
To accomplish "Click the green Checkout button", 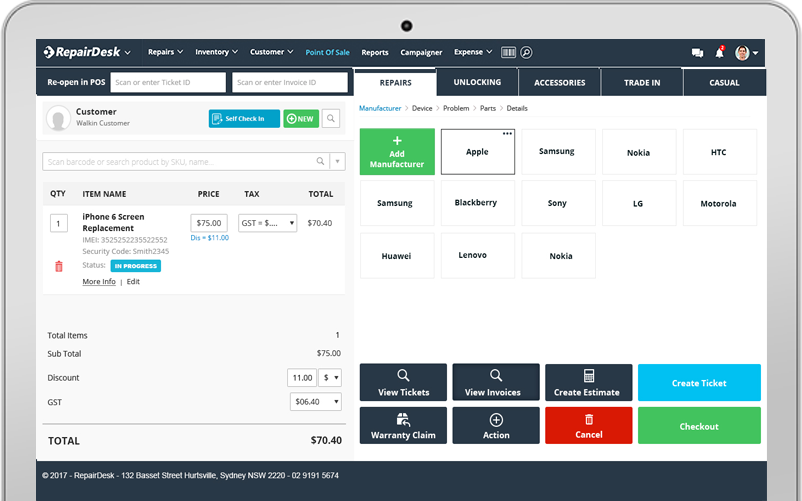I will point(699,425).
